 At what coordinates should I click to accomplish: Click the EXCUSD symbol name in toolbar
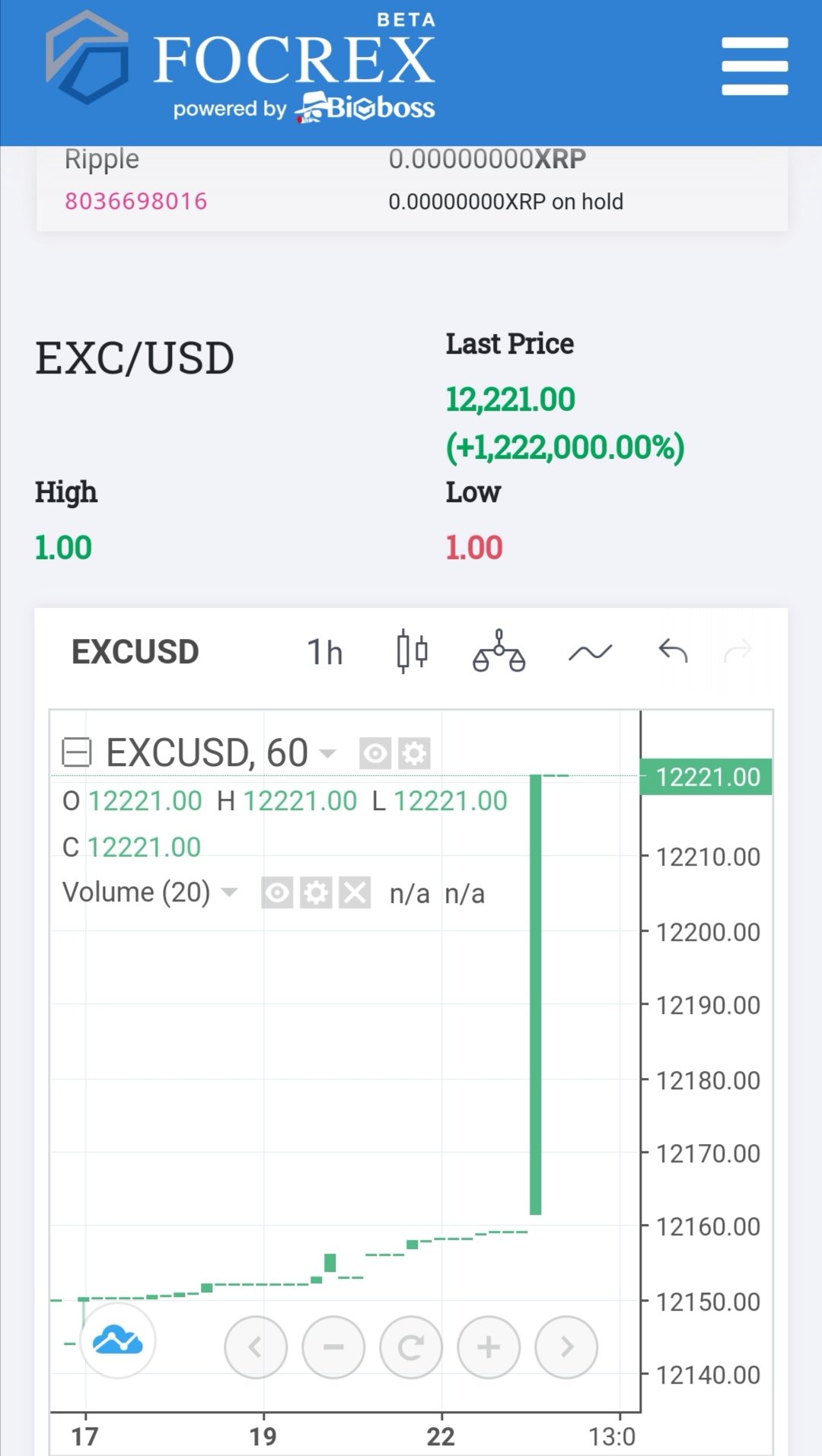point(135,652)
